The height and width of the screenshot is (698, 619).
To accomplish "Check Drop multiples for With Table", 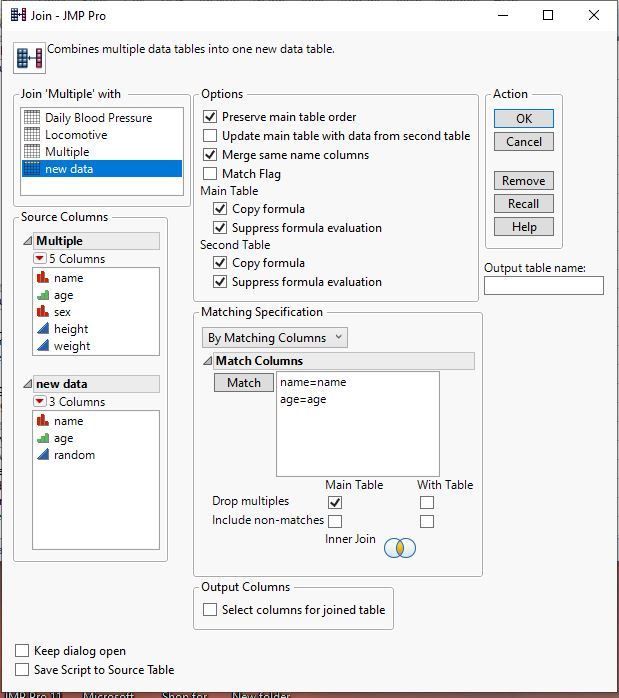I will 427,502.
